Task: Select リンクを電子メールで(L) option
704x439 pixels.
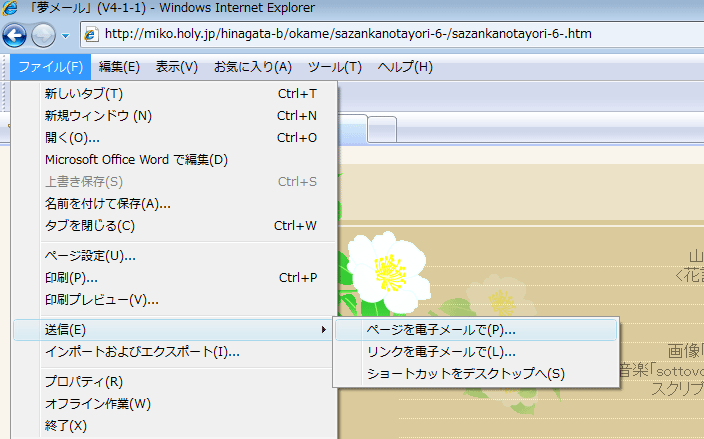Action: 441,351
